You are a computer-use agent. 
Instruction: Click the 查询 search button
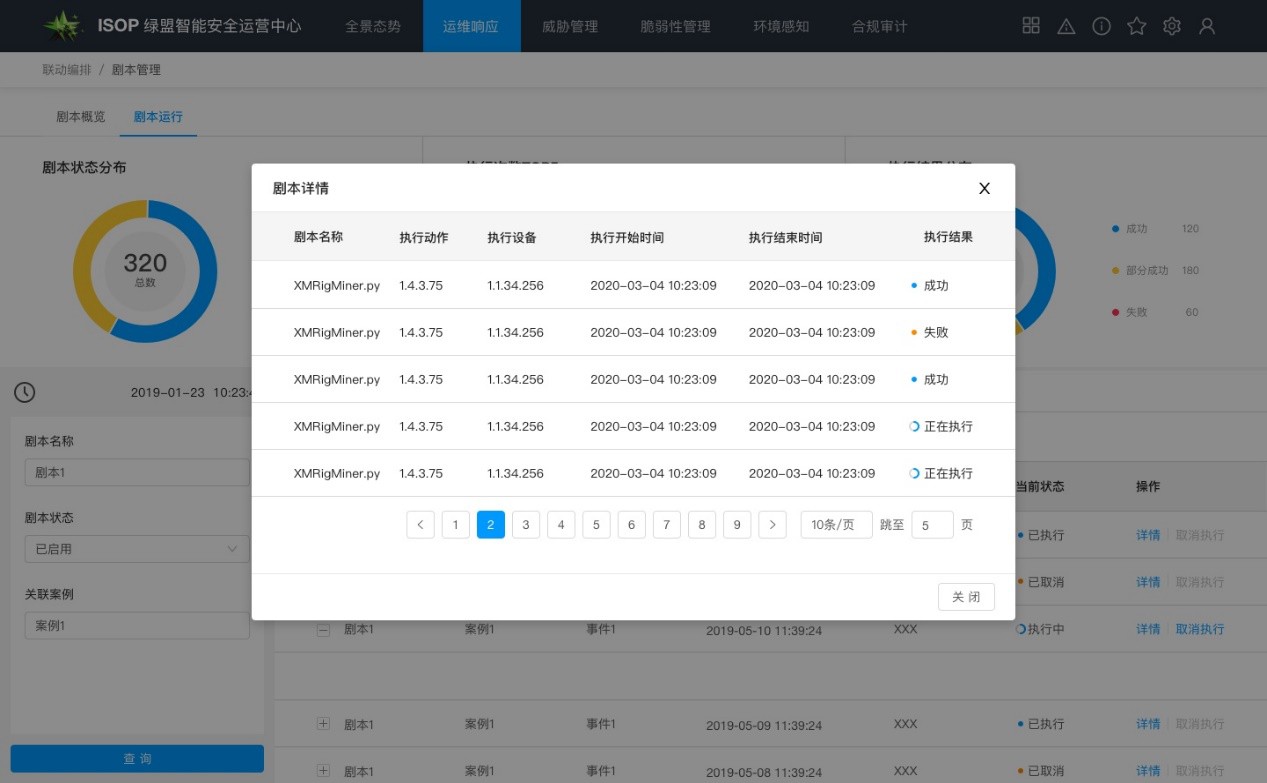pos(137,759)
